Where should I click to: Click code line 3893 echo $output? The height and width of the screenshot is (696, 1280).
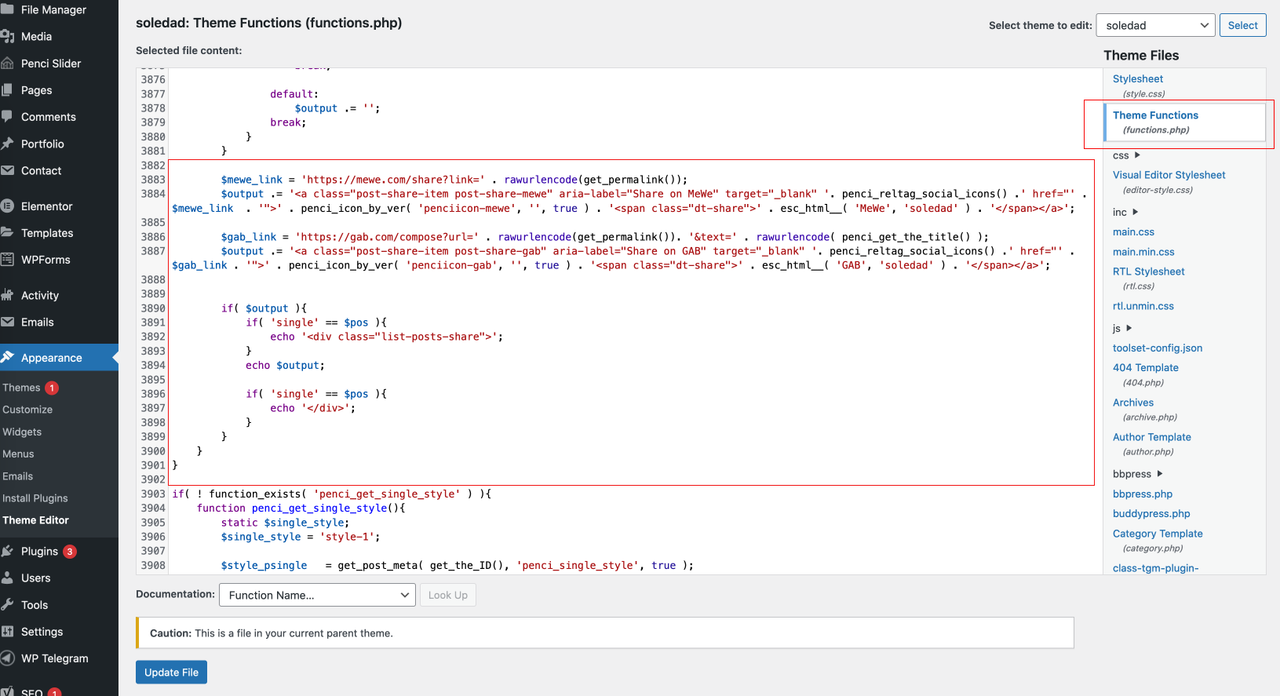[285, 366]
